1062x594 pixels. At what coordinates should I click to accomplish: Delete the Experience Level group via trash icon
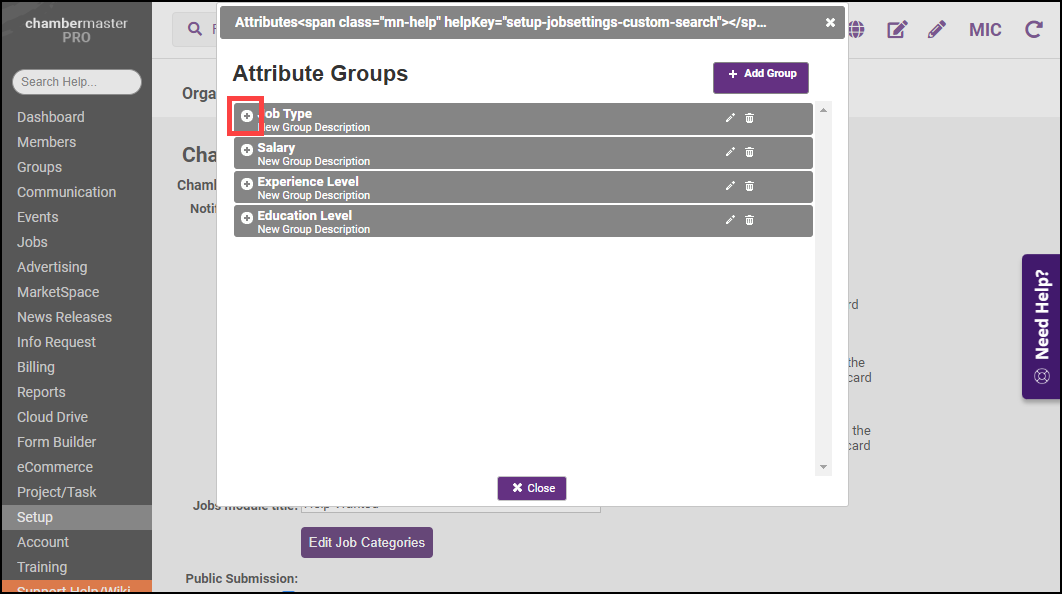coord(749,186)
